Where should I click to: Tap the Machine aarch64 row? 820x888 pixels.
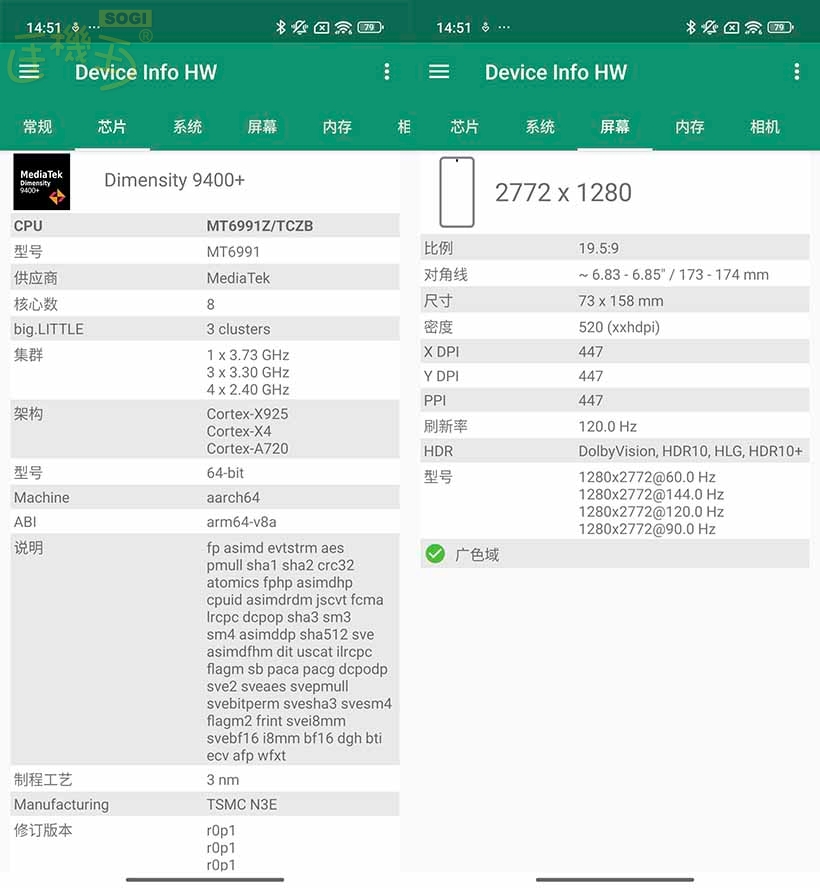(x=205, y=497)
